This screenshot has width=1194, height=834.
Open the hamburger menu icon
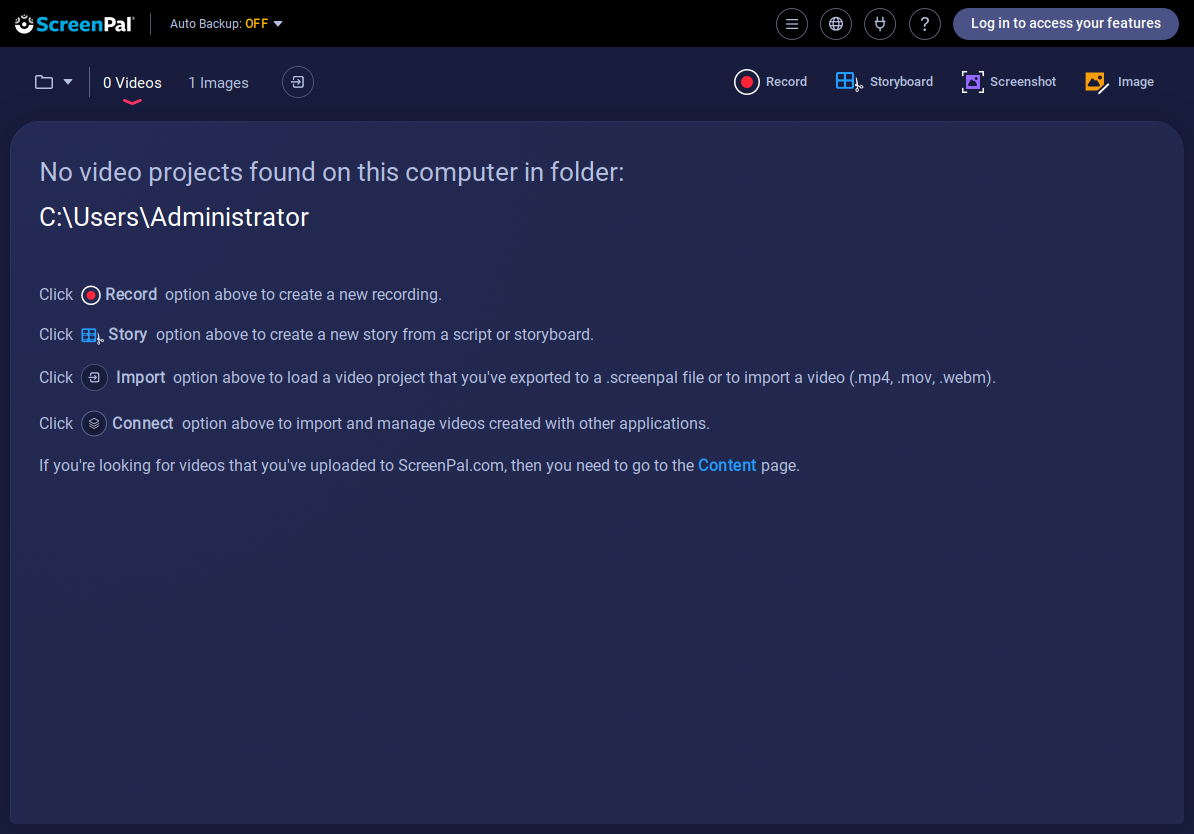pyautogui.click(x=791, y=24)
